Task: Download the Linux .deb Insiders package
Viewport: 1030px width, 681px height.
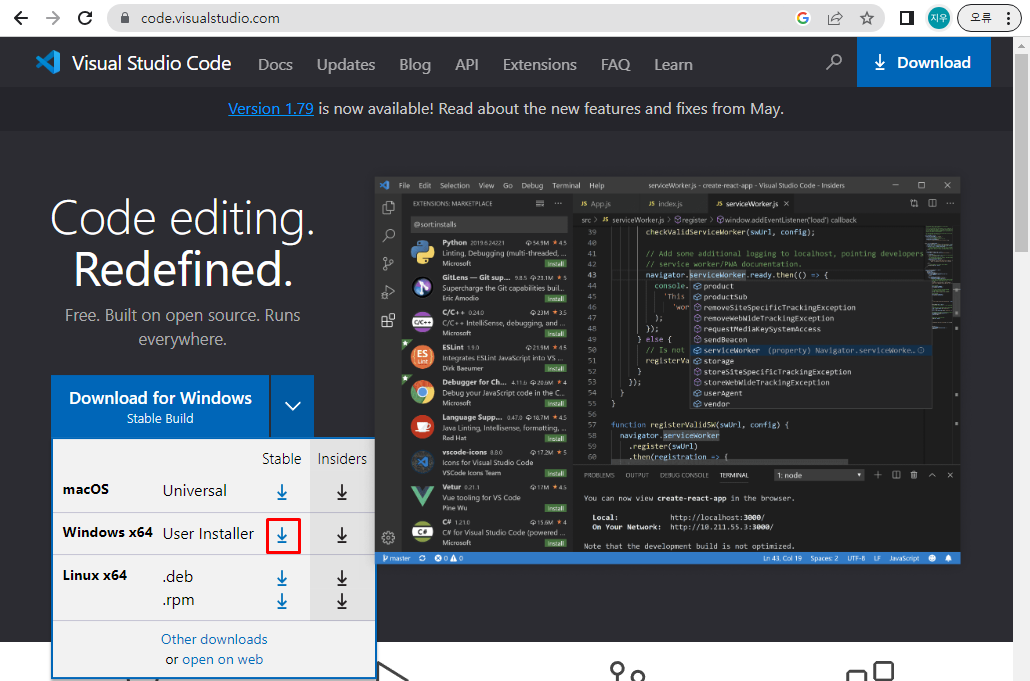Action: [x=342, y=578]
